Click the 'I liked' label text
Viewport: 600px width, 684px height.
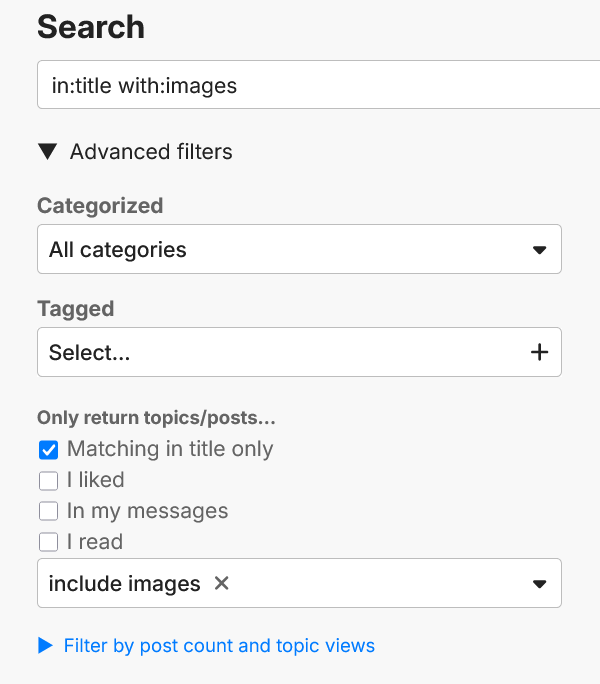coord(95,481)
